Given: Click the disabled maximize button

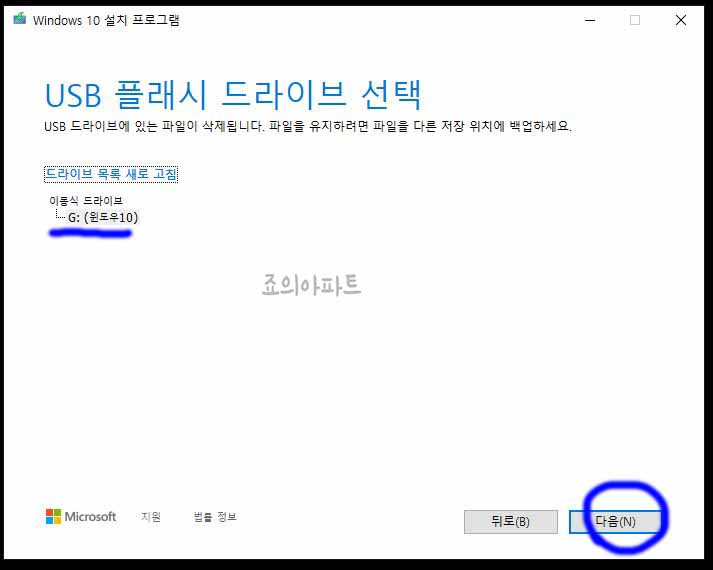Looking at the screenshot, I should tap(635, 20).
